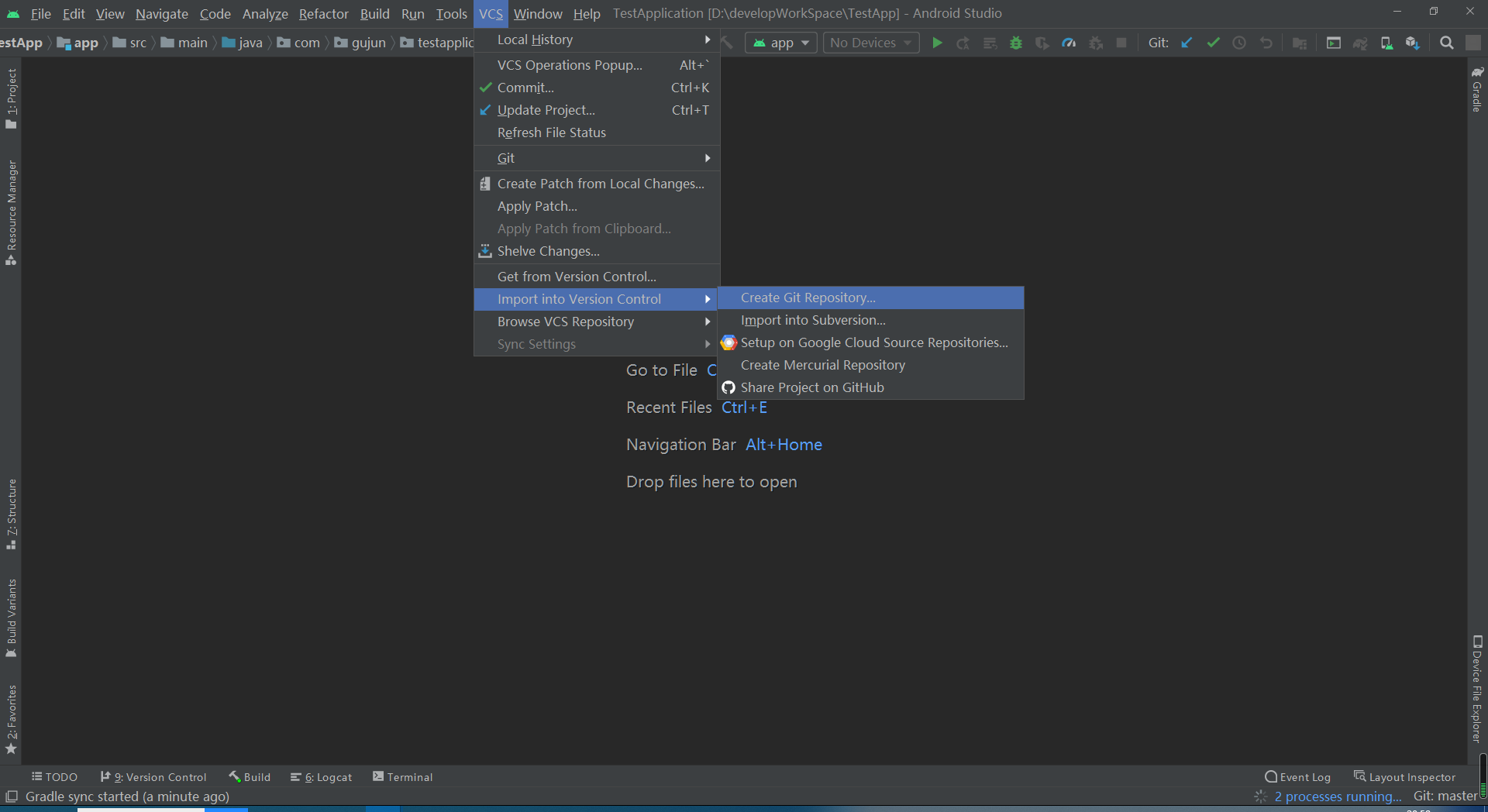Open Git Show History clock icon
This screenshot has height=812, width=1488.
coord(1239,43)
